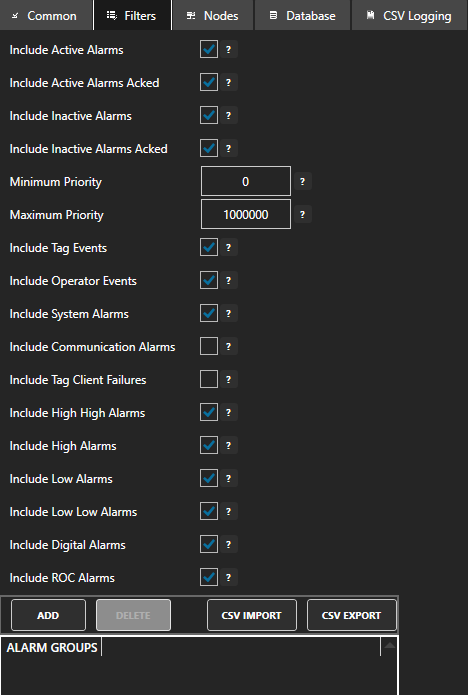Uncheck Include Low Alarms checkbox
Screen dimensions: 468x695
(209, 478)
